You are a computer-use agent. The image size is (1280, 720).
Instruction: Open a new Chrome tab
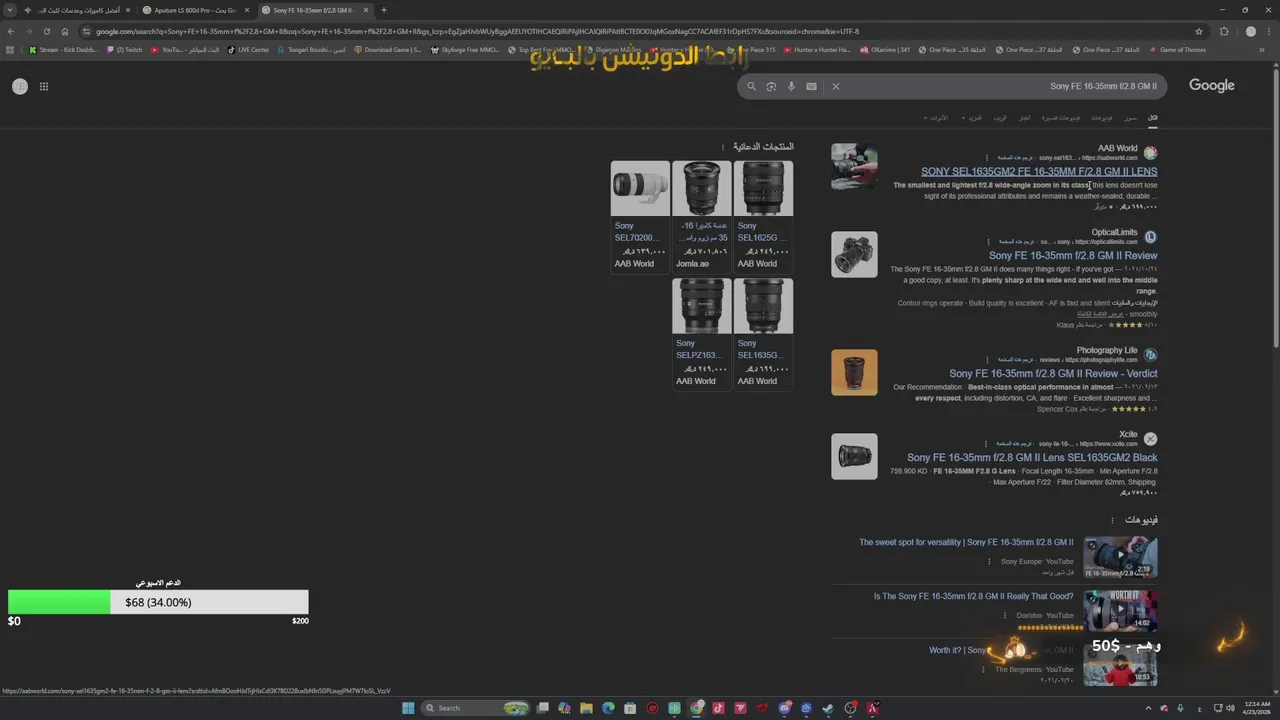point(383,10)
